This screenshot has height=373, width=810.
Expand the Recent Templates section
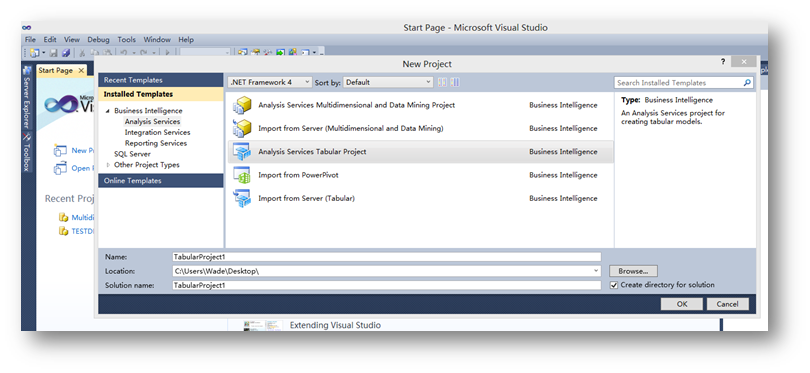point(161,80)
